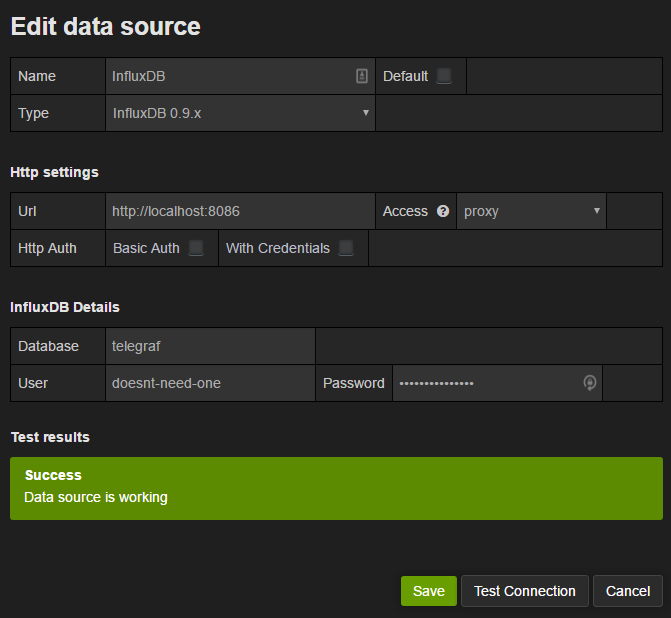This screenshot has height=618, width=671.
Task: Enable the Default checkbox
Action: click(444, 76)
